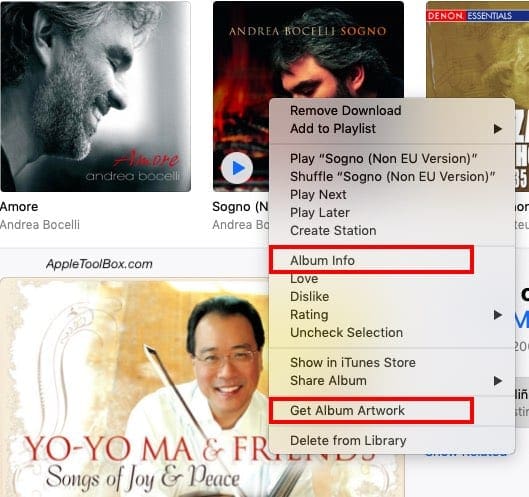Select Play Next menu entry
Viewport: 529px width, 497px height.
coord(318,195)
